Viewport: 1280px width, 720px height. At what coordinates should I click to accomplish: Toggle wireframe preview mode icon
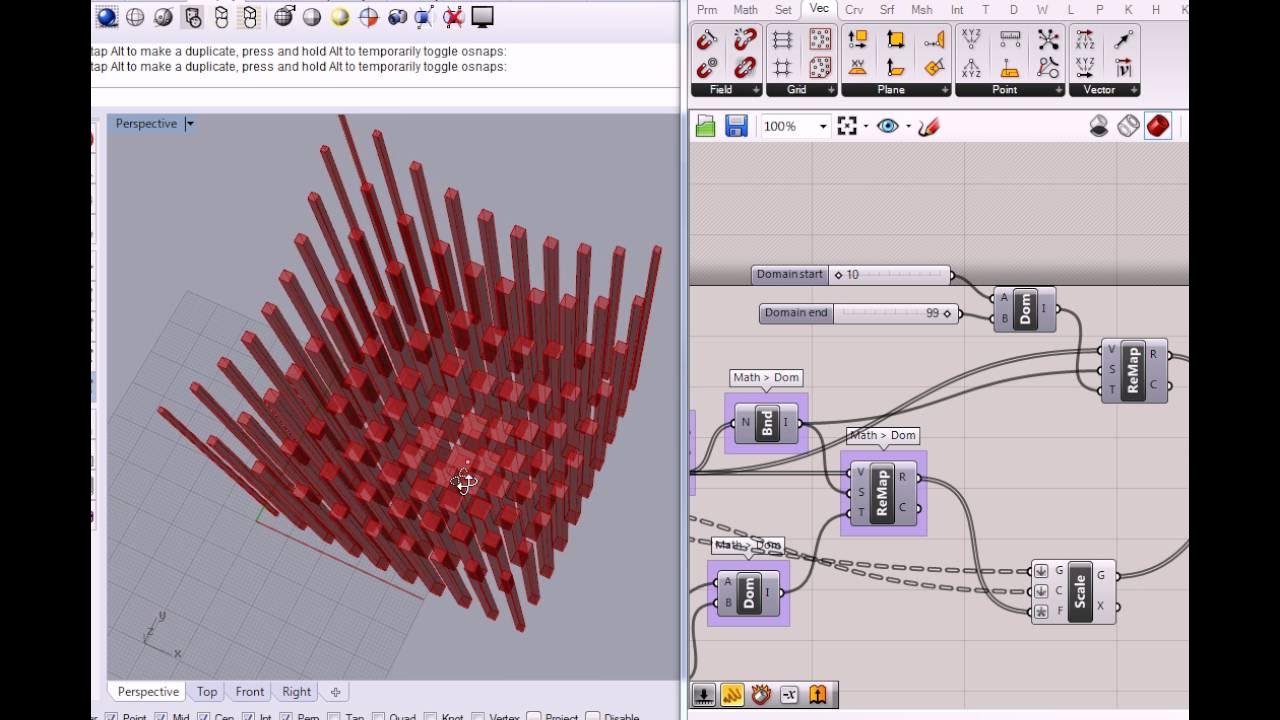pyautogui.click(x=1129, y=126)
